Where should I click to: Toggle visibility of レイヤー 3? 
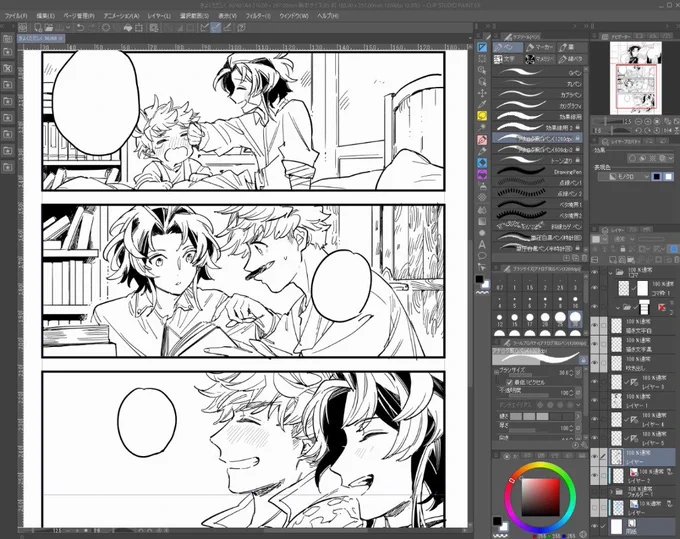point(595,382)
